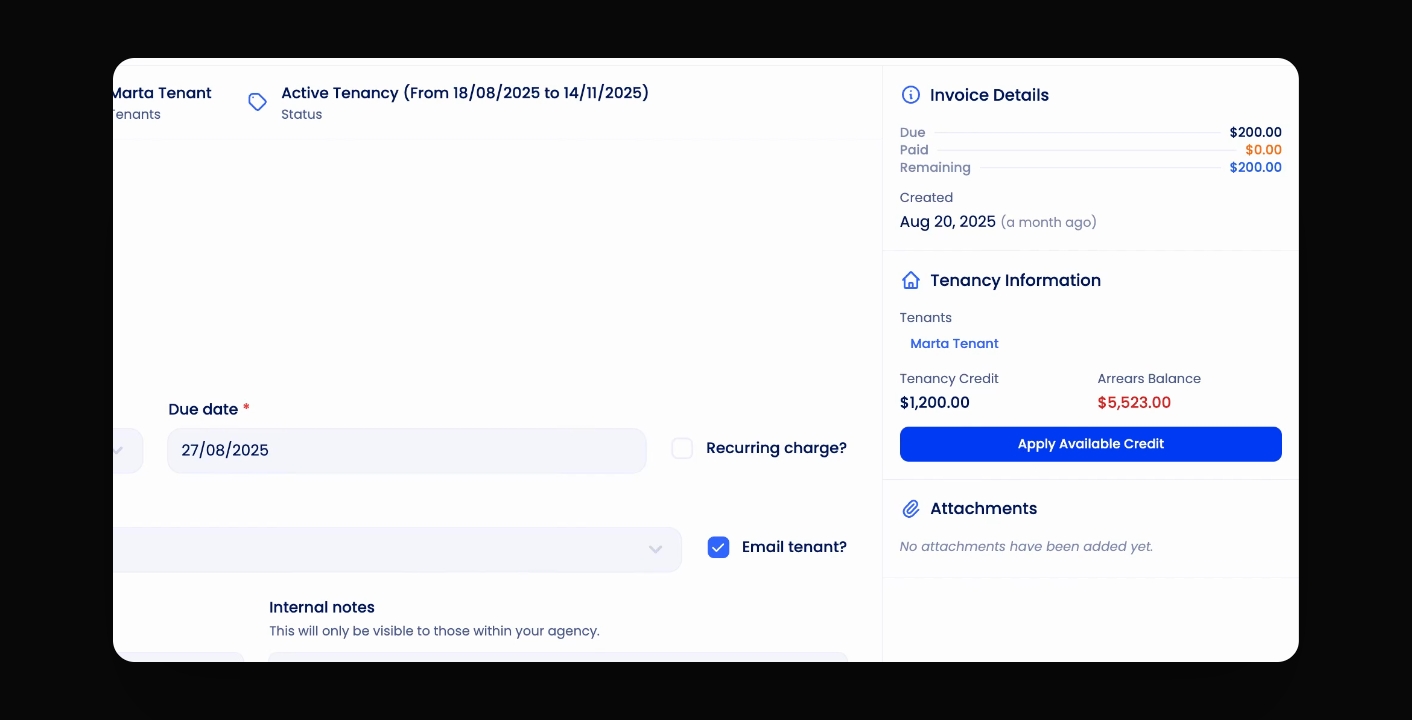Screen dimensions: 1412x720
Task: Click the Invoice Details heading
Action: (989, 95)
